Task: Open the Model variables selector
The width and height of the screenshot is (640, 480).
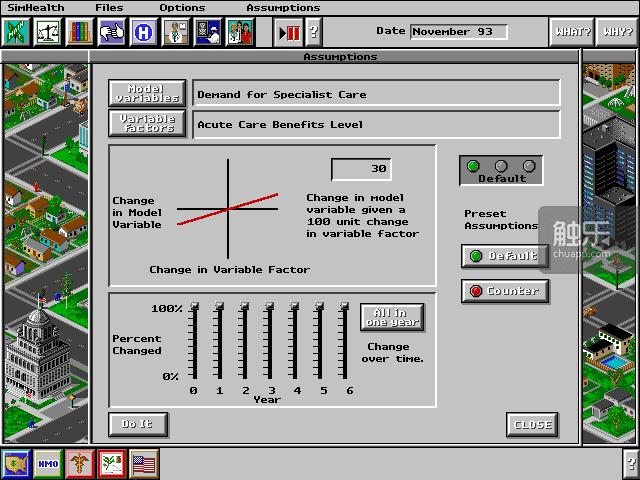Action: tap(148, 93)
